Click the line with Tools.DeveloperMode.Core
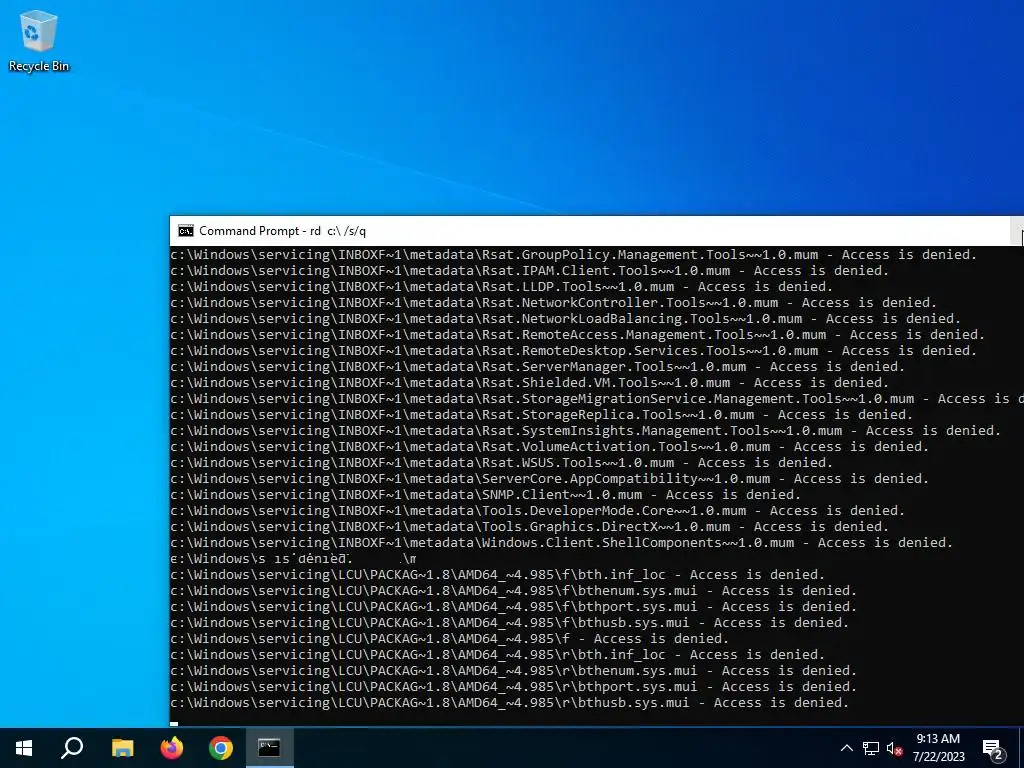 (x=537, y=511)
